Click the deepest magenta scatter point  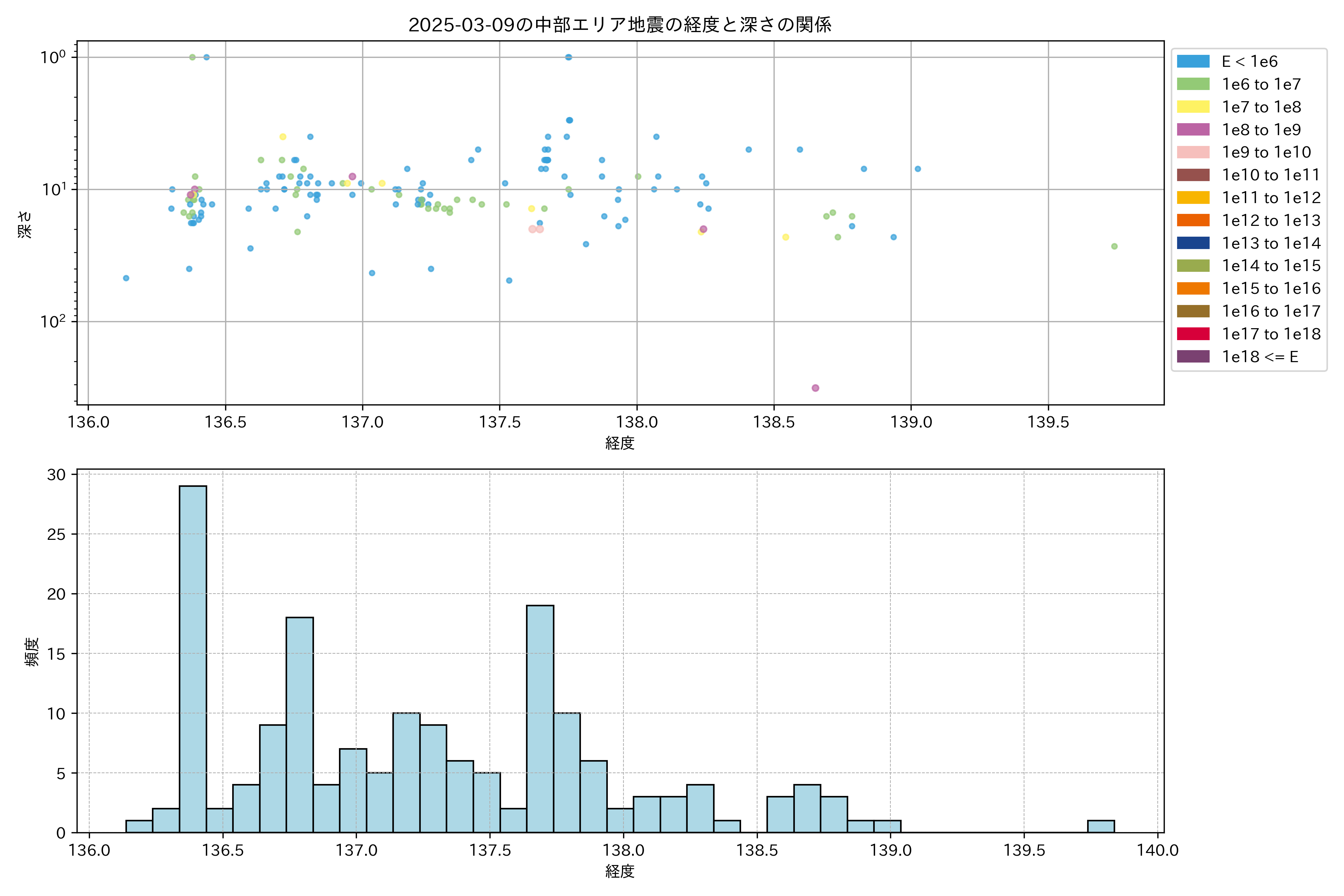815,388
